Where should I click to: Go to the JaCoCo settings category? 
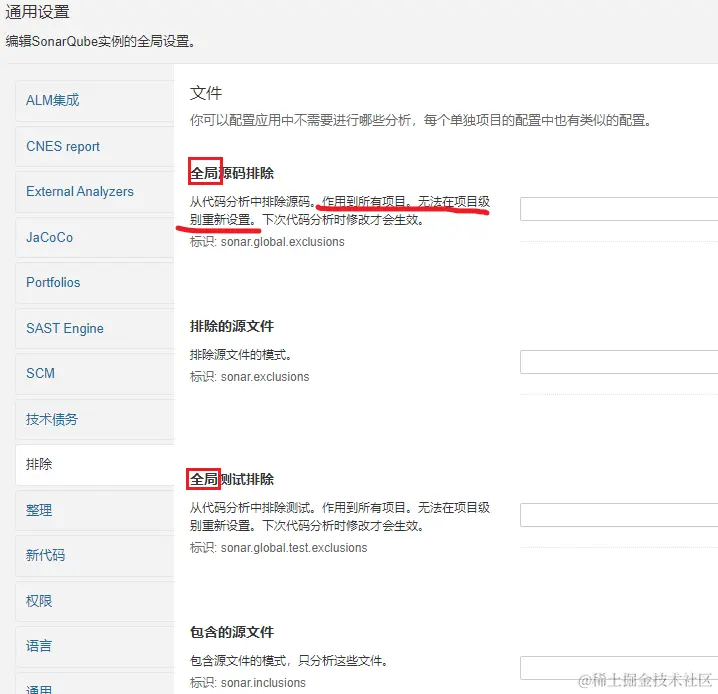(95, 237)
